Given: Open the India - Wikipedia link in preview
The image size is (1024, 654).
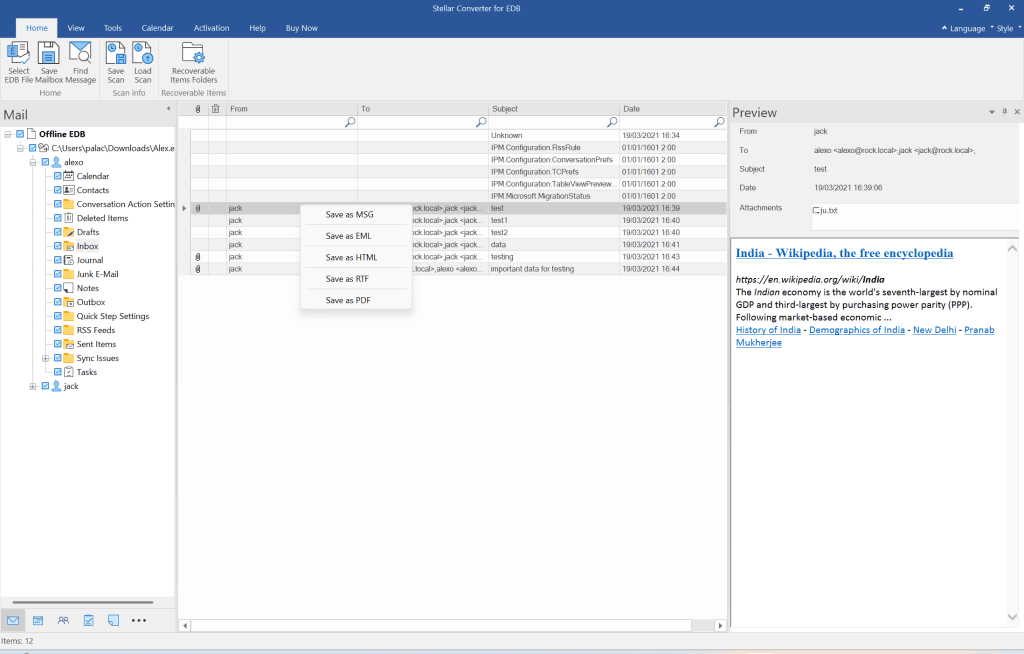Looking at the screenshot, I should (844, 253).
